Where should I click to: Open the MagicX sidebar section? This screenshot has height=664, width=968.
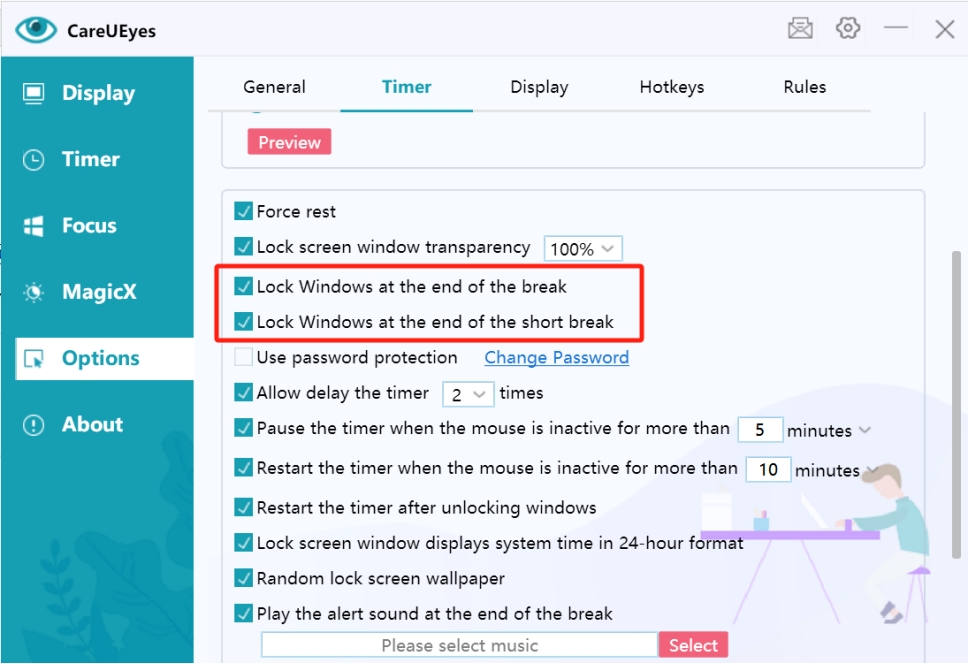pyautogui.click(x=98, y=292)
